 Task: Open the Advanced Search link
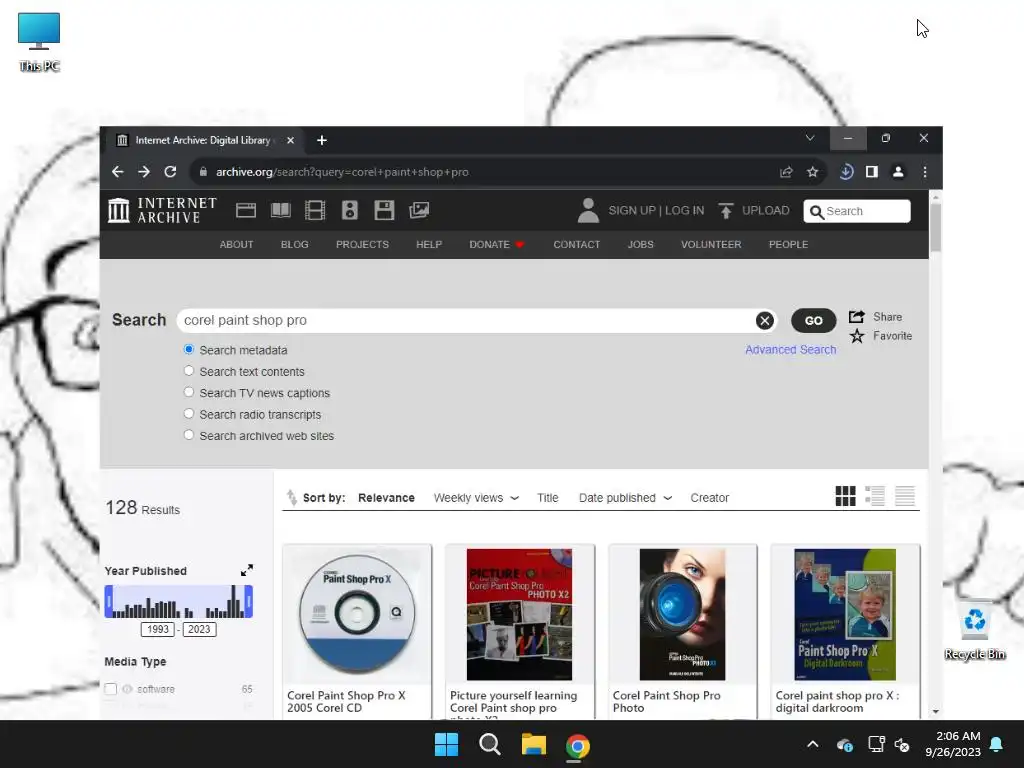[791, 349]
